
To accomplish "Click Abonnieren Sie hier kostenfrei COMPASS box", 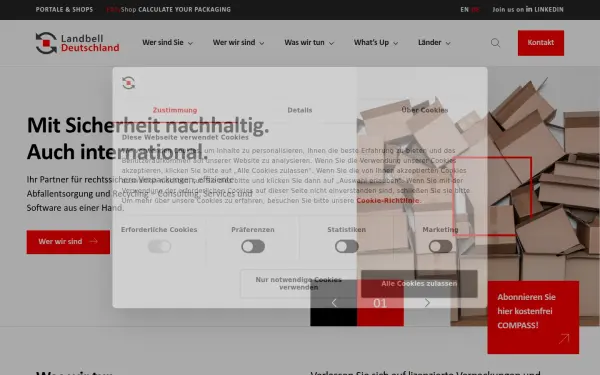I will [533, 317].
